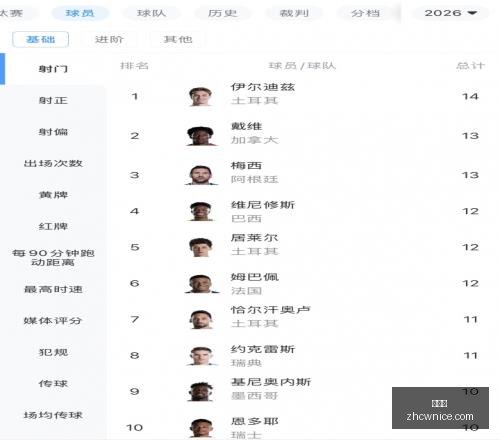The width and height of the screenshot is (500, 440).
Task: Switch to the 球队 tab
Action: (x=151, y=13)
